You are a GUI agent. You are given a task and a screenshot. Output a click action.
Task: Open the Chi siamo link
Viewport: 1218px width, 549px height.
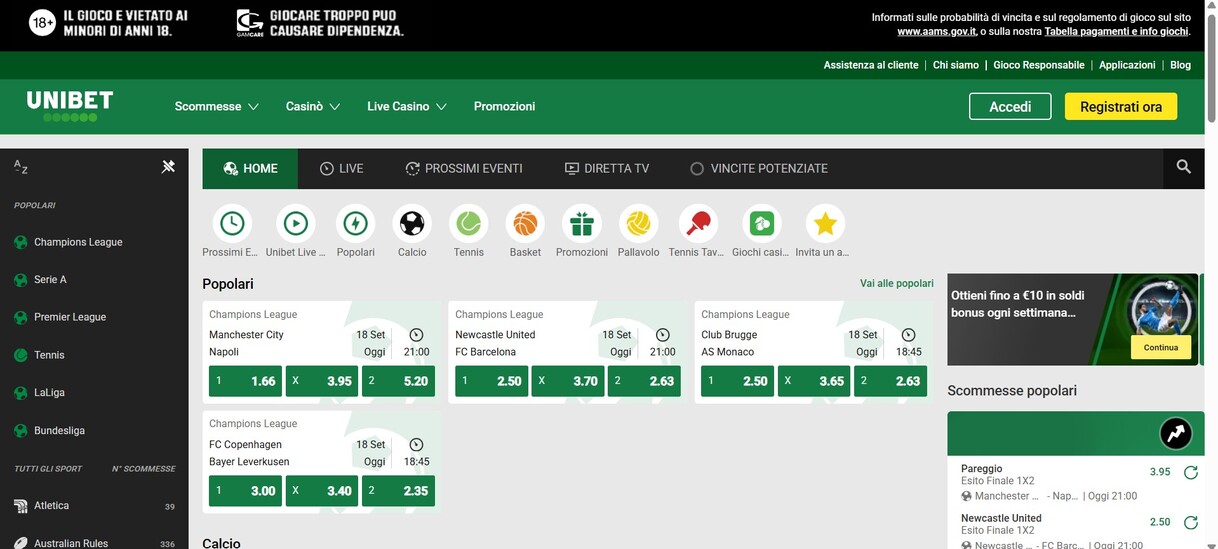(956, 65)
